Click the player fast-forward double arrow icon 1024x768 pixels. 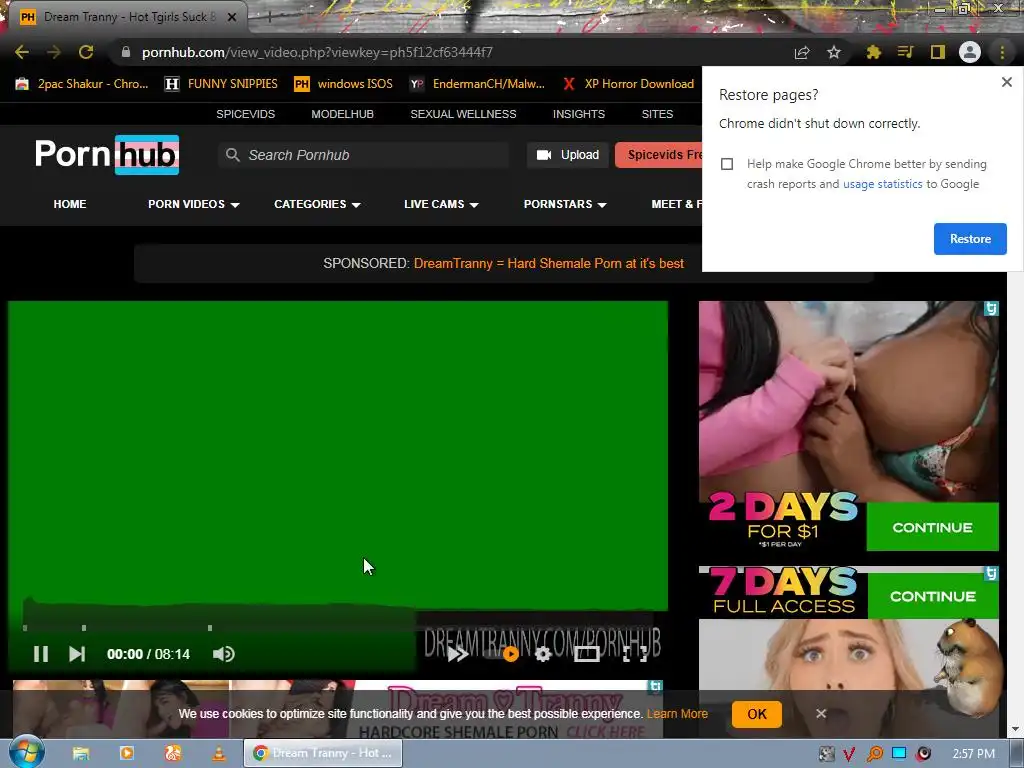click(458, 654)
